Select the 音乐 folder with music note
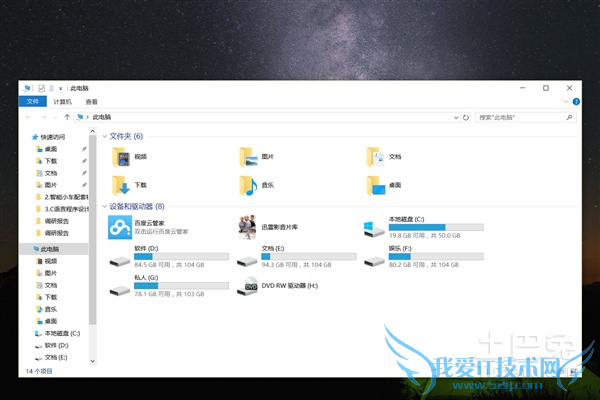Screen dimensions: 600x400 256,185
